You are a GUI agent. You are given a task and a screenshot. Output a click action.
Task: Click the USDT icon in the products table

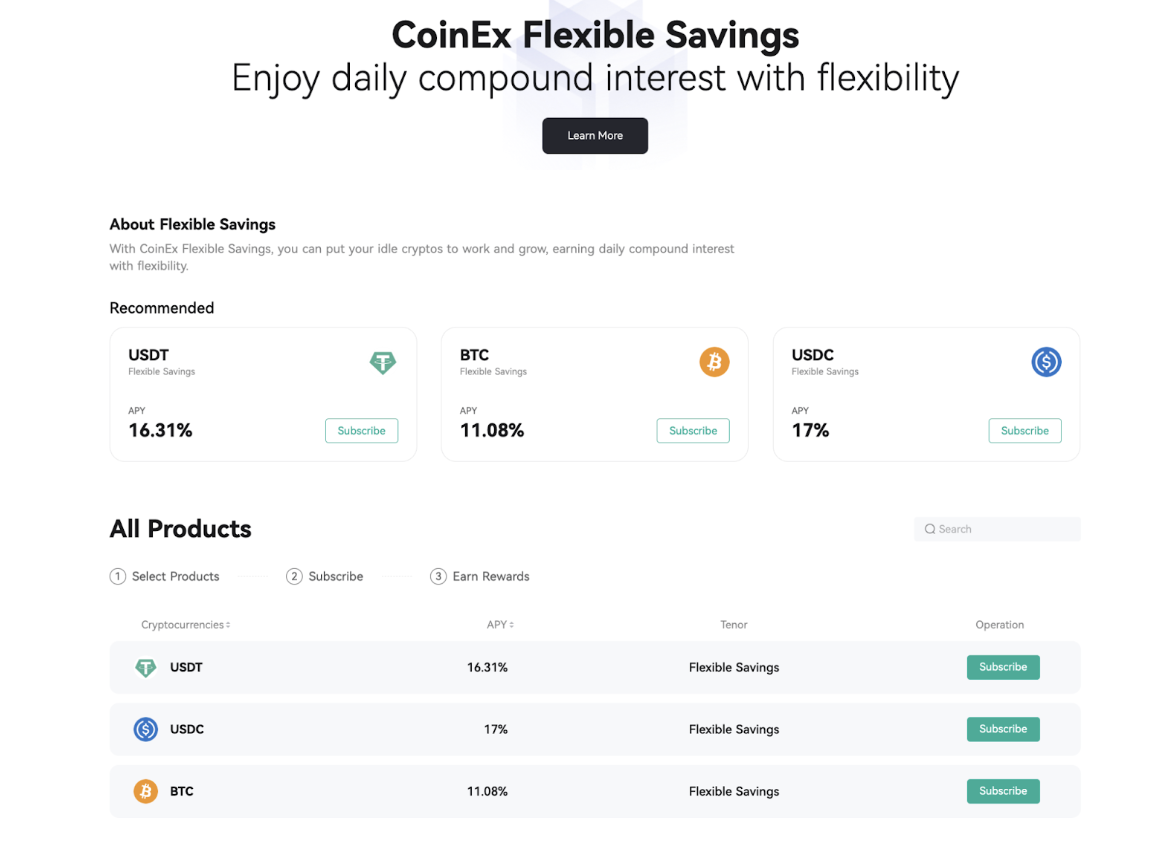point(146,668)
